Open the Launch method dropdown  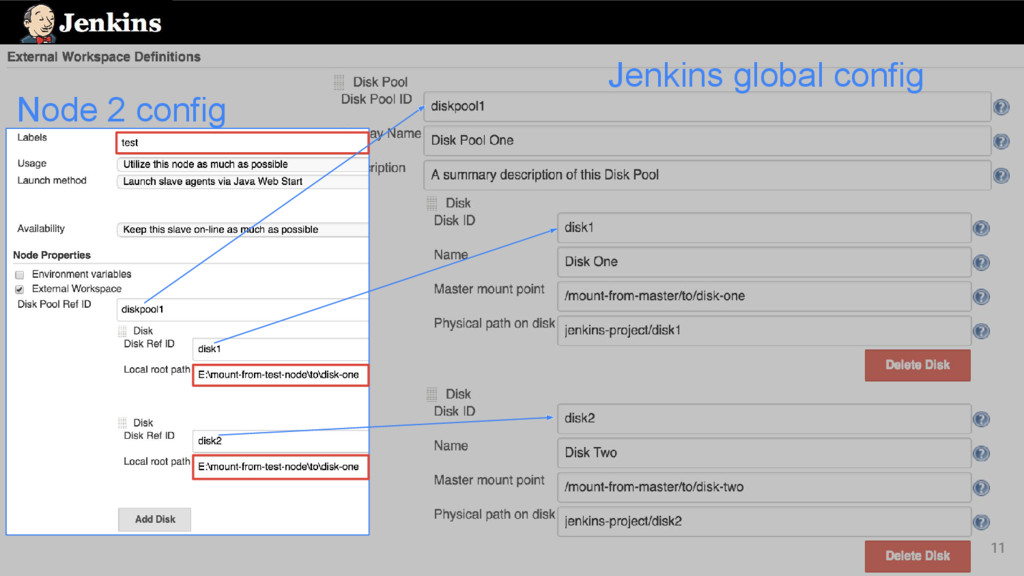pos(242,182)
